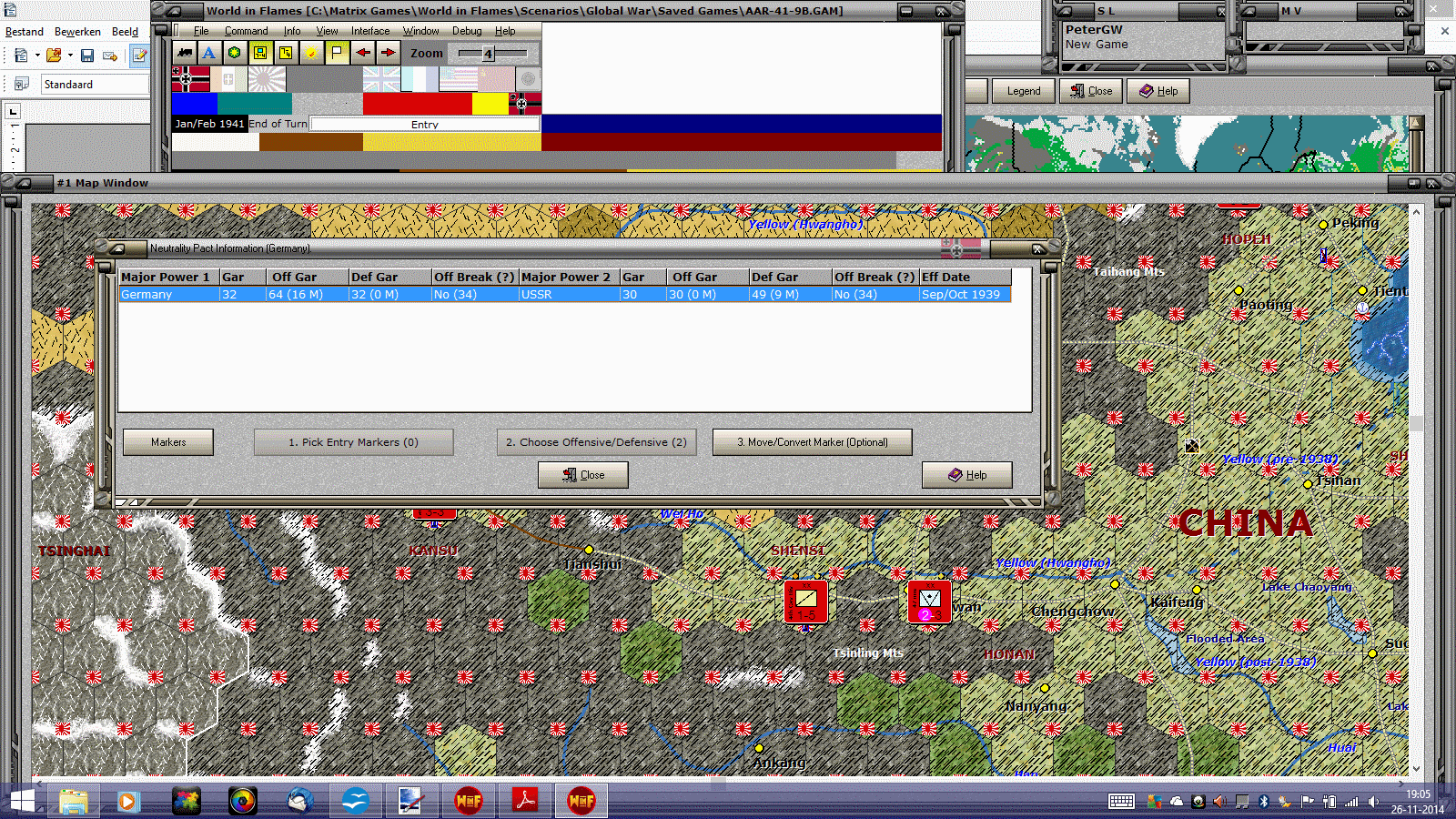Open the Debug menu

(467, 31)
